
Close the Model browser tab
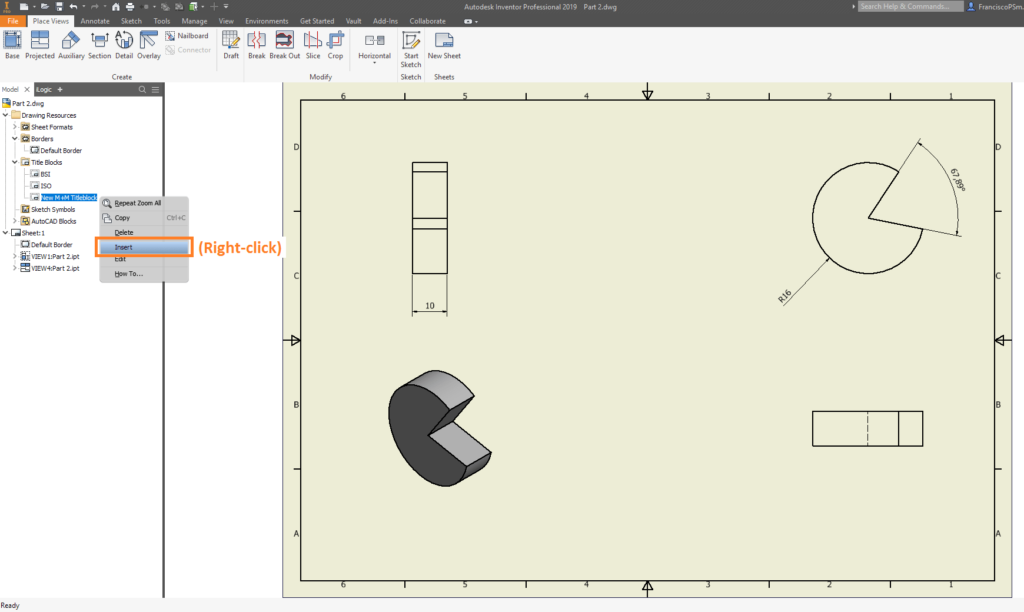(27, 89)
